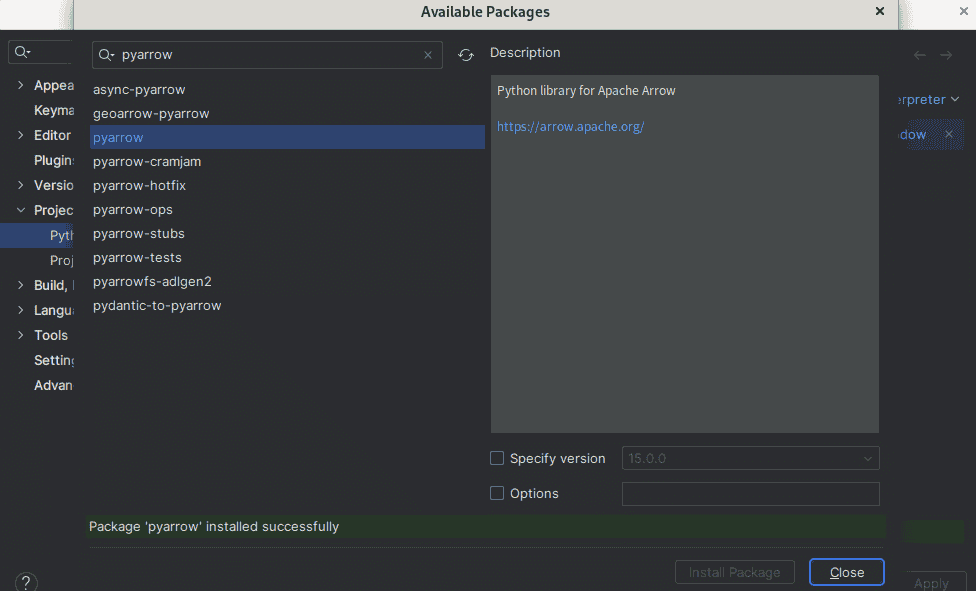The width and height of the screenshot is (976, 591).
Task: Choose pydantic-to-pyarrow from the results
Action: [x=157, y=305]
